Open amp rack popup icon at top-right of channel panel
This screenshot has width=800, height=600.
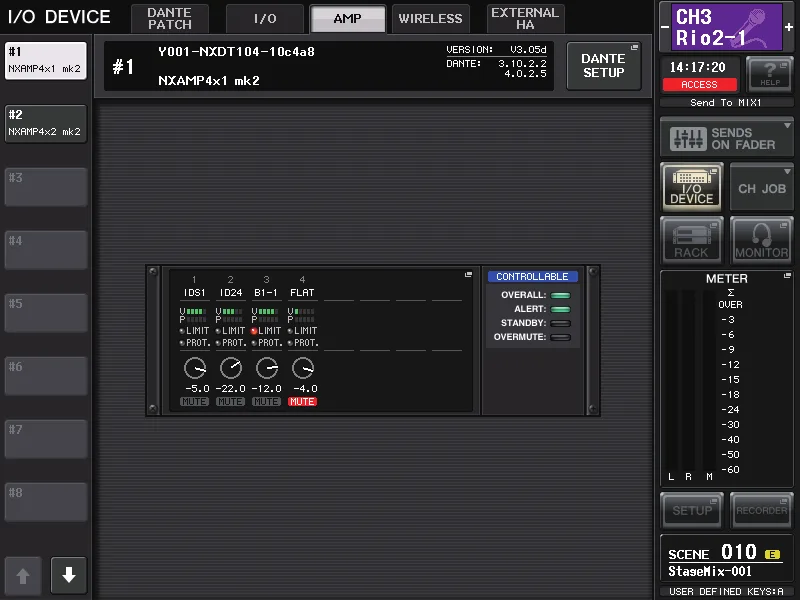(x=468, y=275)
